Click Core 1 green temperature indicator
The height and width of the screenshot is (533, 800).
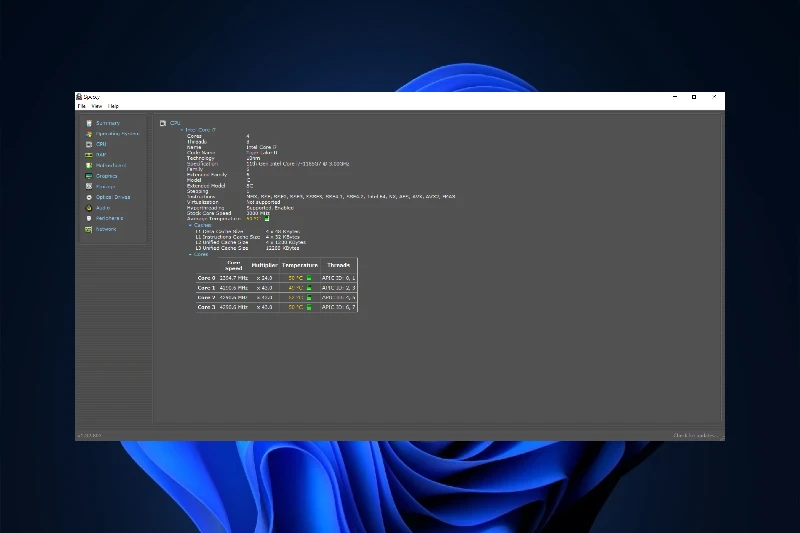point(309,288)
